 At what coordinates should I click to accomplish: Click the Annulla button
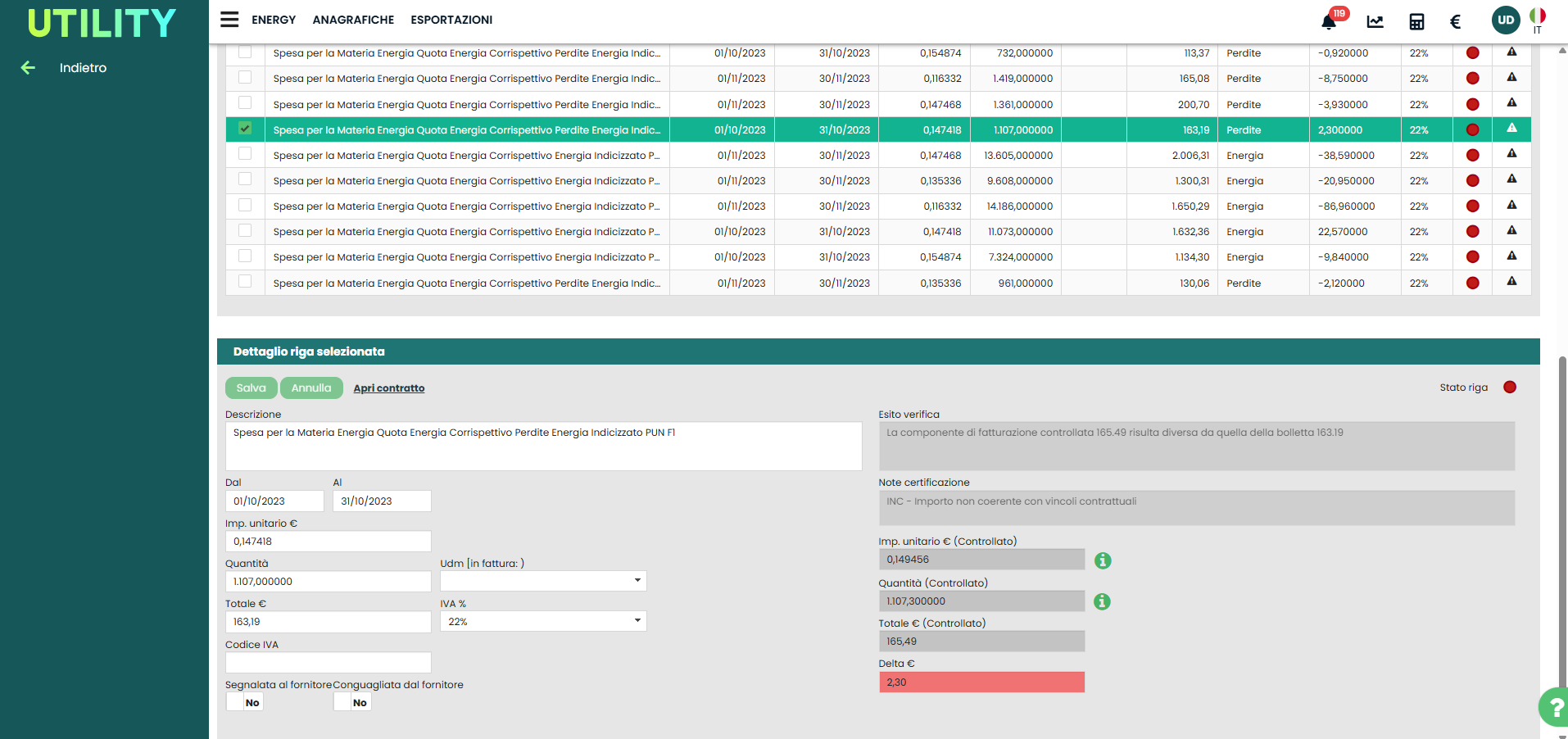[x=311, y=388]
